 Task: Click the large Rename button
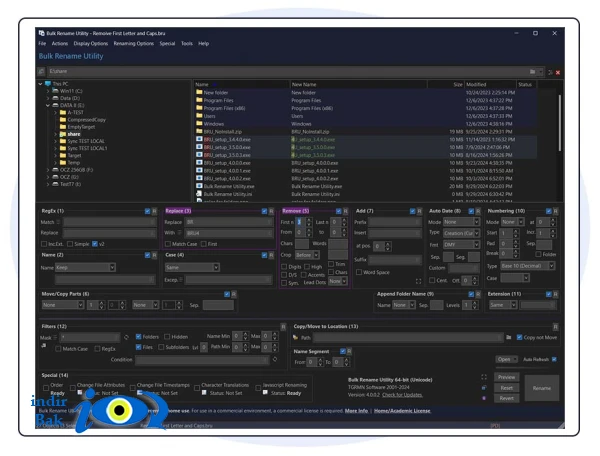point(541,388)
